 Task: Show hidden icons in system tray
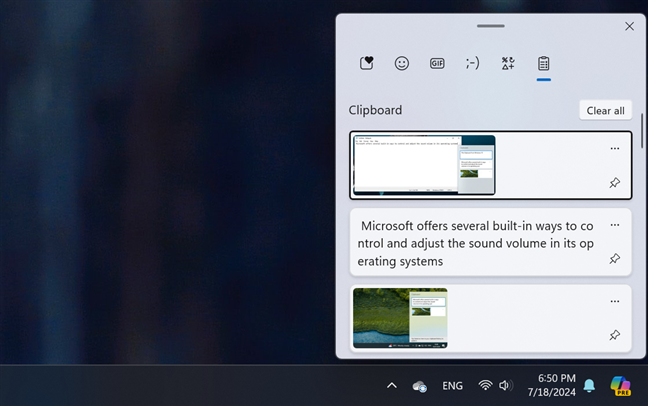(392, 386)
